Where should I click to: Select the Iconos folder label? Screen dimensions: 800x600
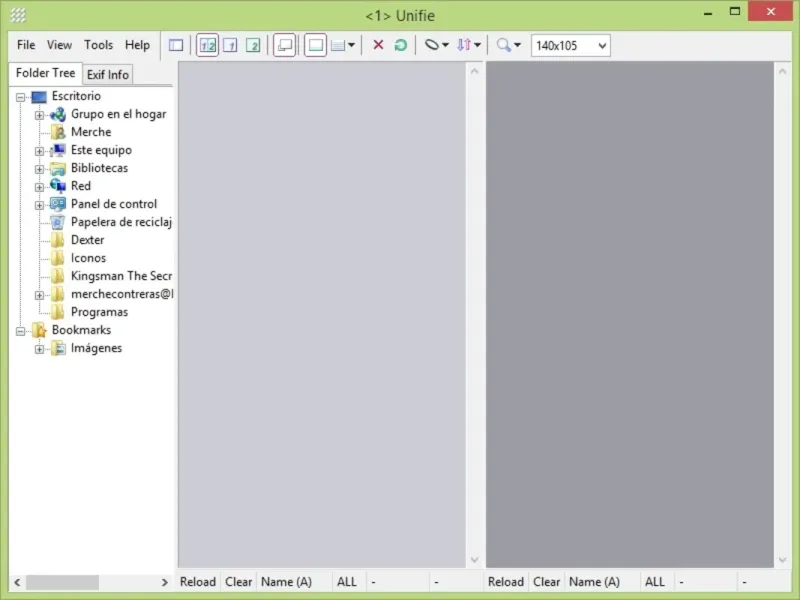(88, 258)
